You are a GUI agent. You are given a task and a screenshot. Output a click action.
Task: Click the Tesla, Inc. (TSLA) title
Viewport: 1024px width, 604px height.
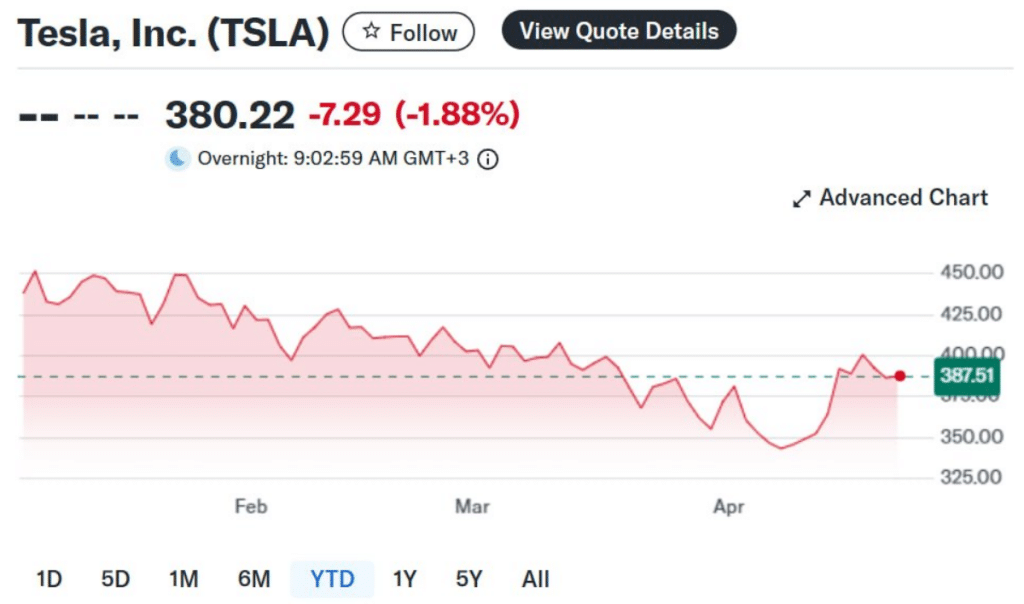172,31
